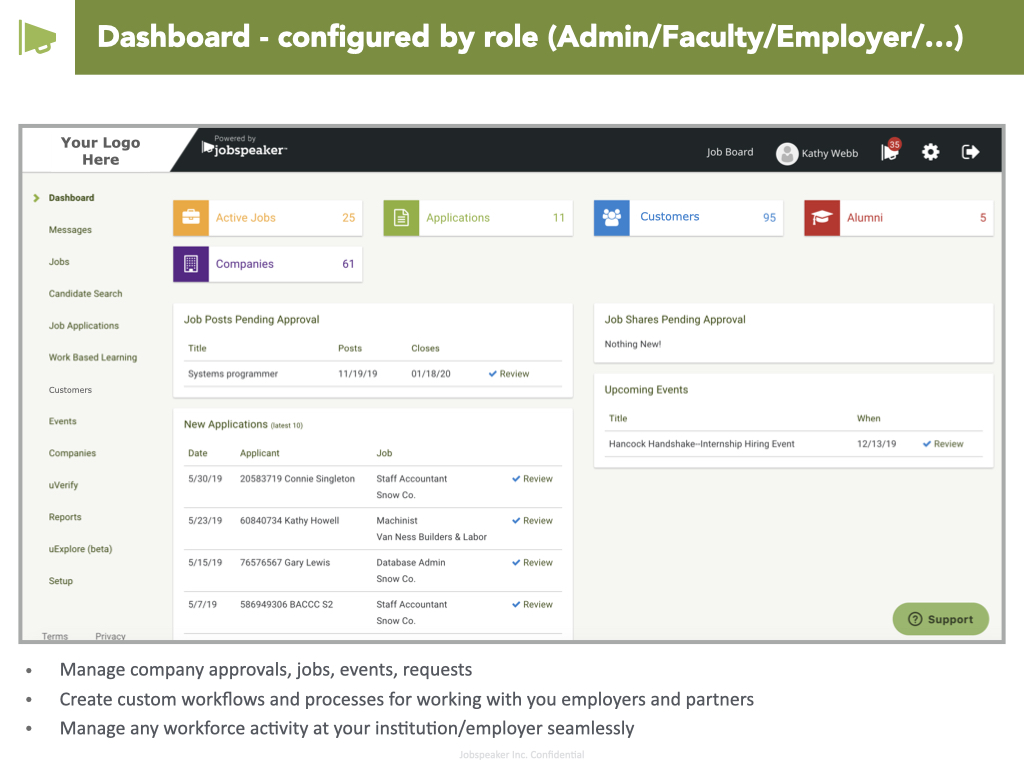The width and height of the screenshot is (1024, 768).
Task: Open the purple Companies building icon
Action: point(191,264)
